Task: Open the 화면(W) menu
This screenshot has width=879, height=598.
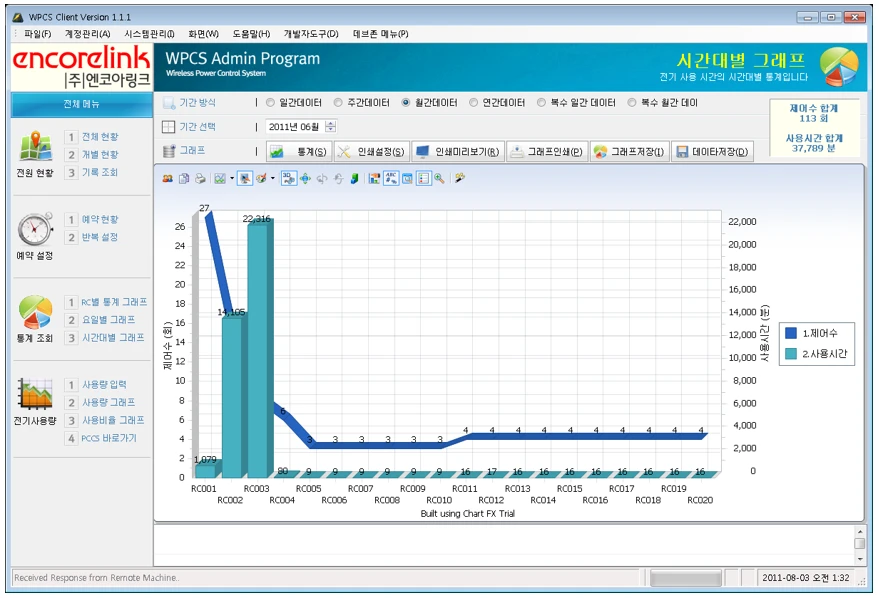Action: tap(203, 34)
